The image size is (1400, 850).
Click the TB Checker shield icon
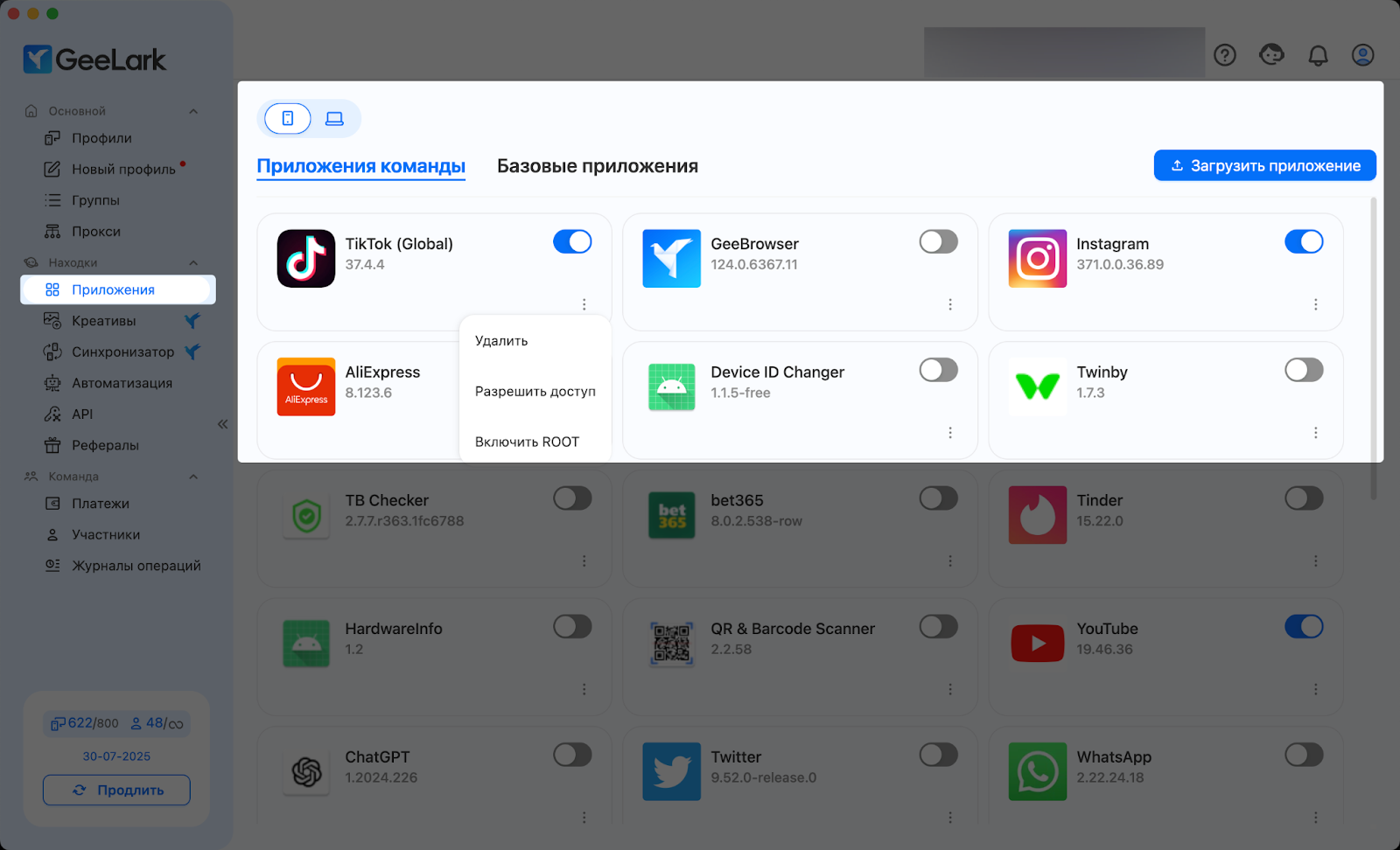click(306, 515)
